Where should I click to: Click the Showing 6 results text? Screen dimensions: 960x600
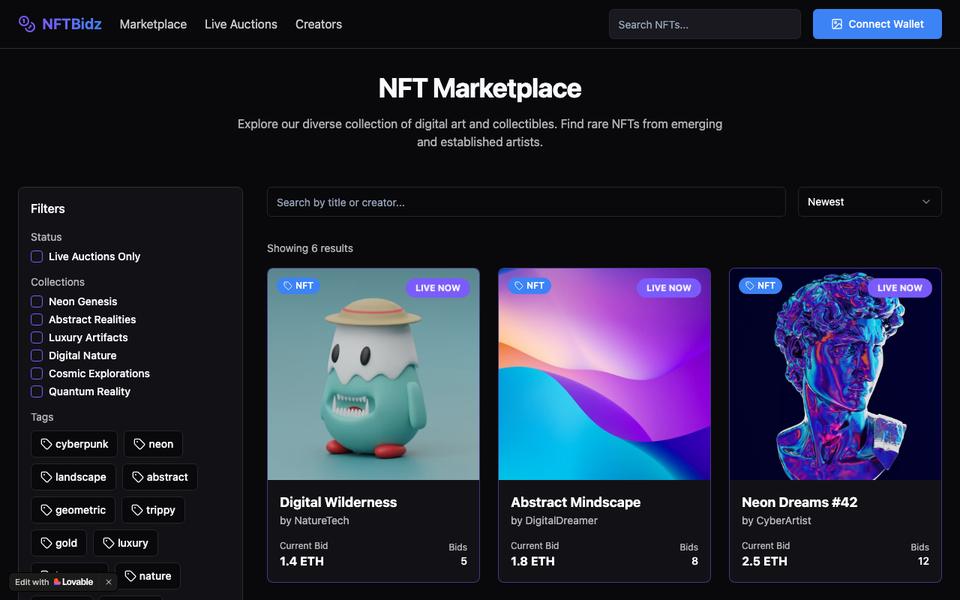310,248
